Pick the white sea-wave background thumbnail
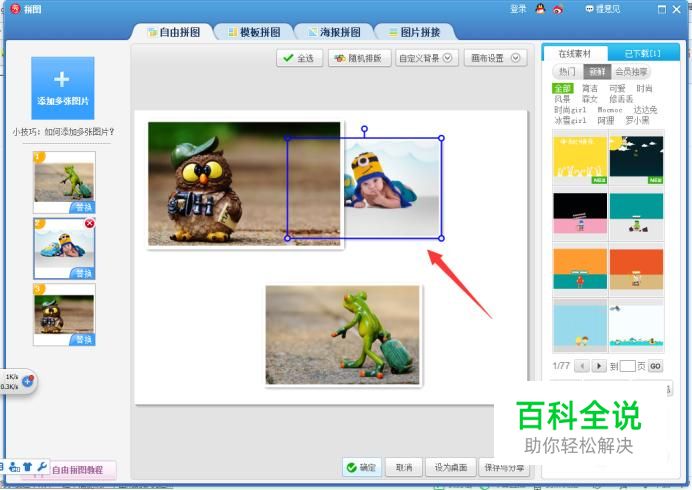The image size is (692, 490). 636,325
